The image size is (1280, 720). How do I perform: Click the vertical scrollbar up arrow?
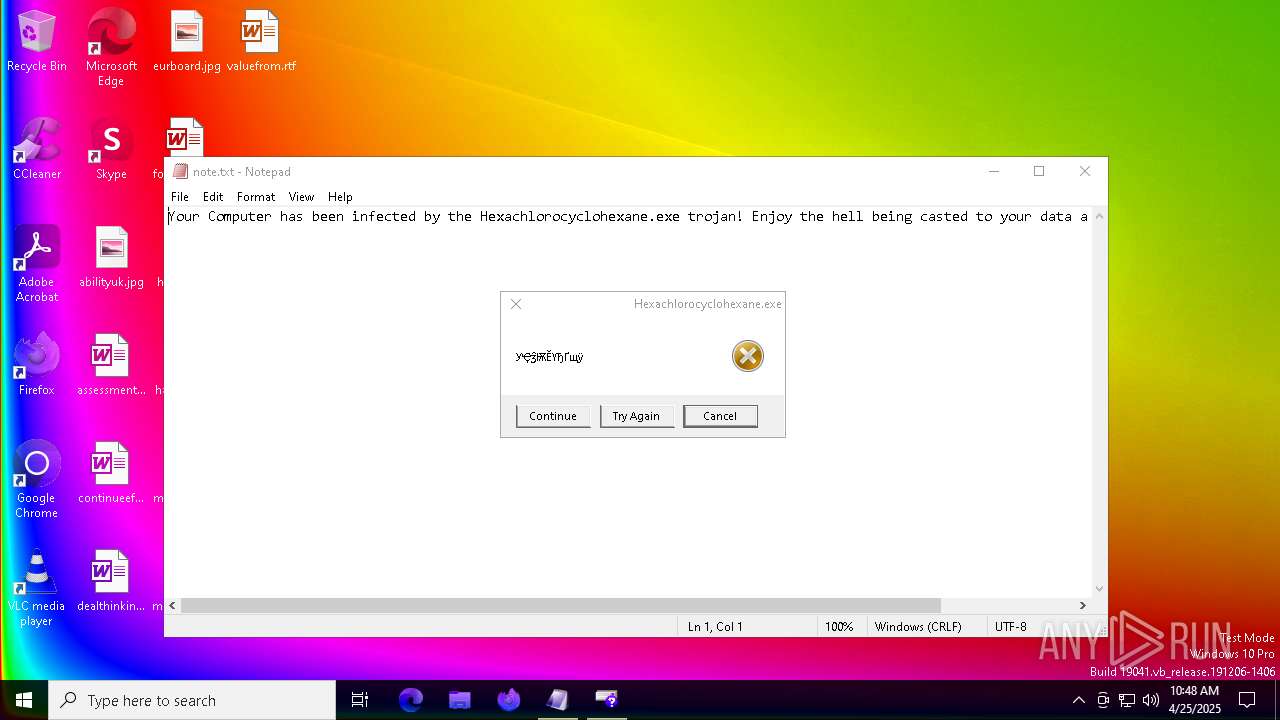pos(1100,216)
